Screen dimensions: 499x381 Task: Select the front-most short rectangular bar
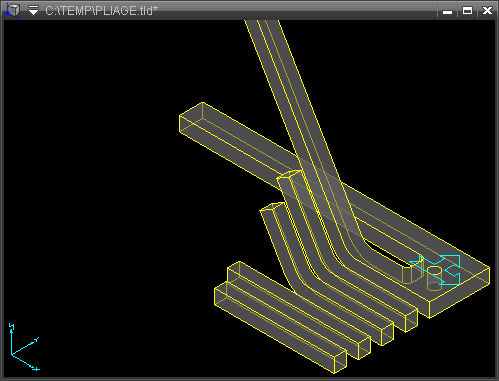(x=280, y=327)
